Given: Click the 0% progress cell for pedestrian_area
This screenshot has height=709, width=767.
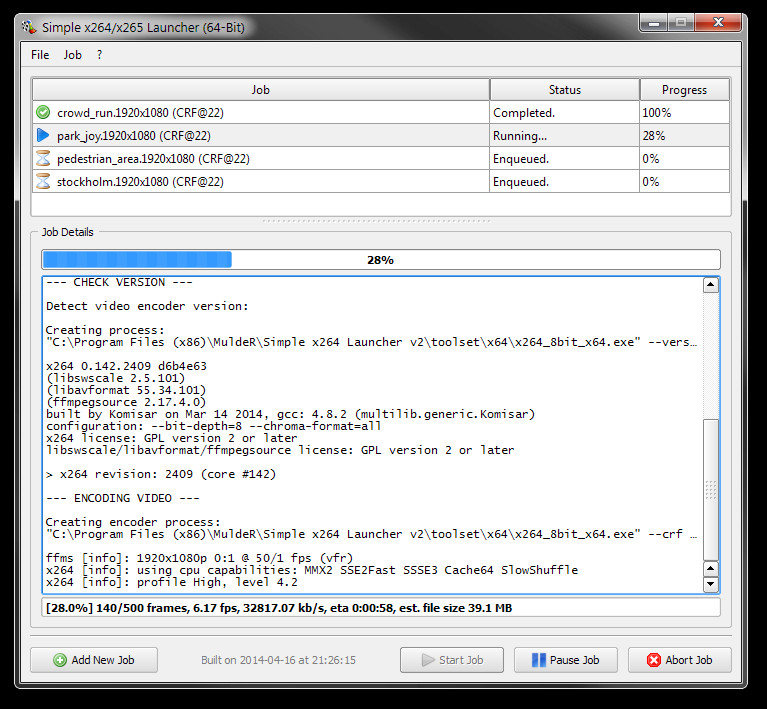Looking at the screenshot, I should click(684, 159).
